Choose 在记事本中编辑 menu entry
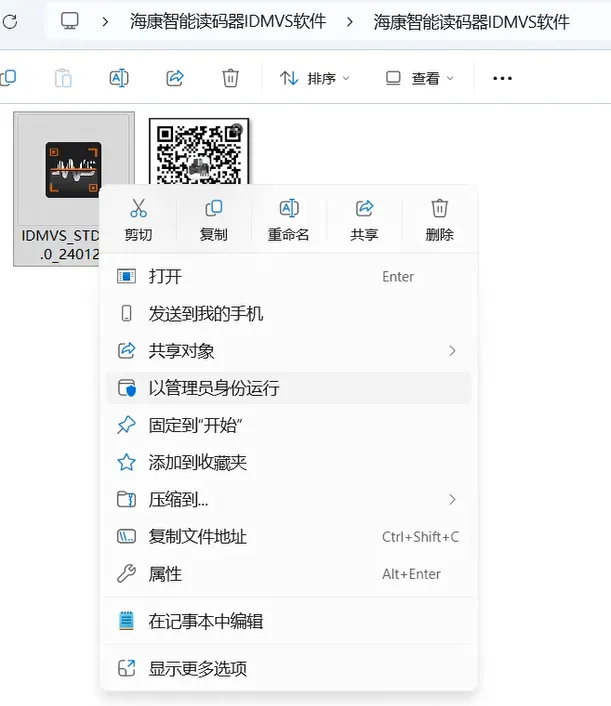 pos(289,621)
